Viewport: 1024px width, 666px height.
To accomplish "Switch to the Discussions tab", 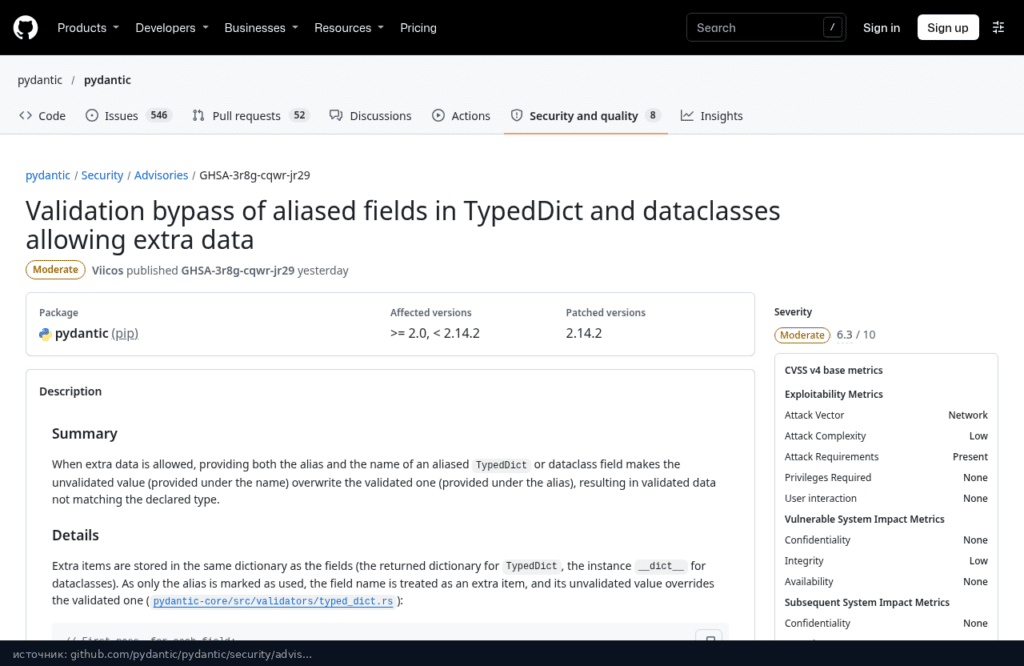I will coord(370,116).
